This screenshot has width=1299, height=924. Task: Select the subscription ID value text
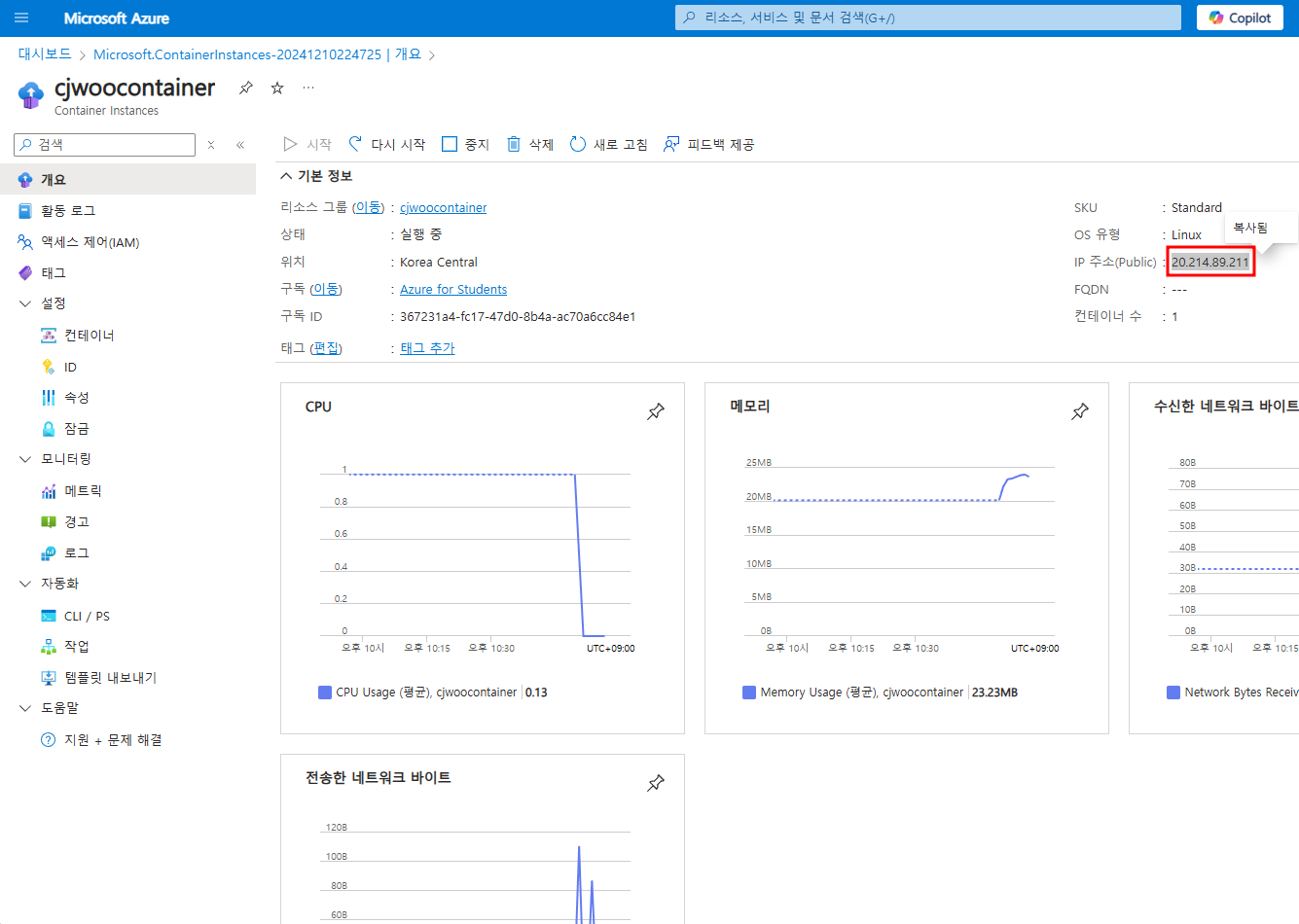[x=518, y=317]
